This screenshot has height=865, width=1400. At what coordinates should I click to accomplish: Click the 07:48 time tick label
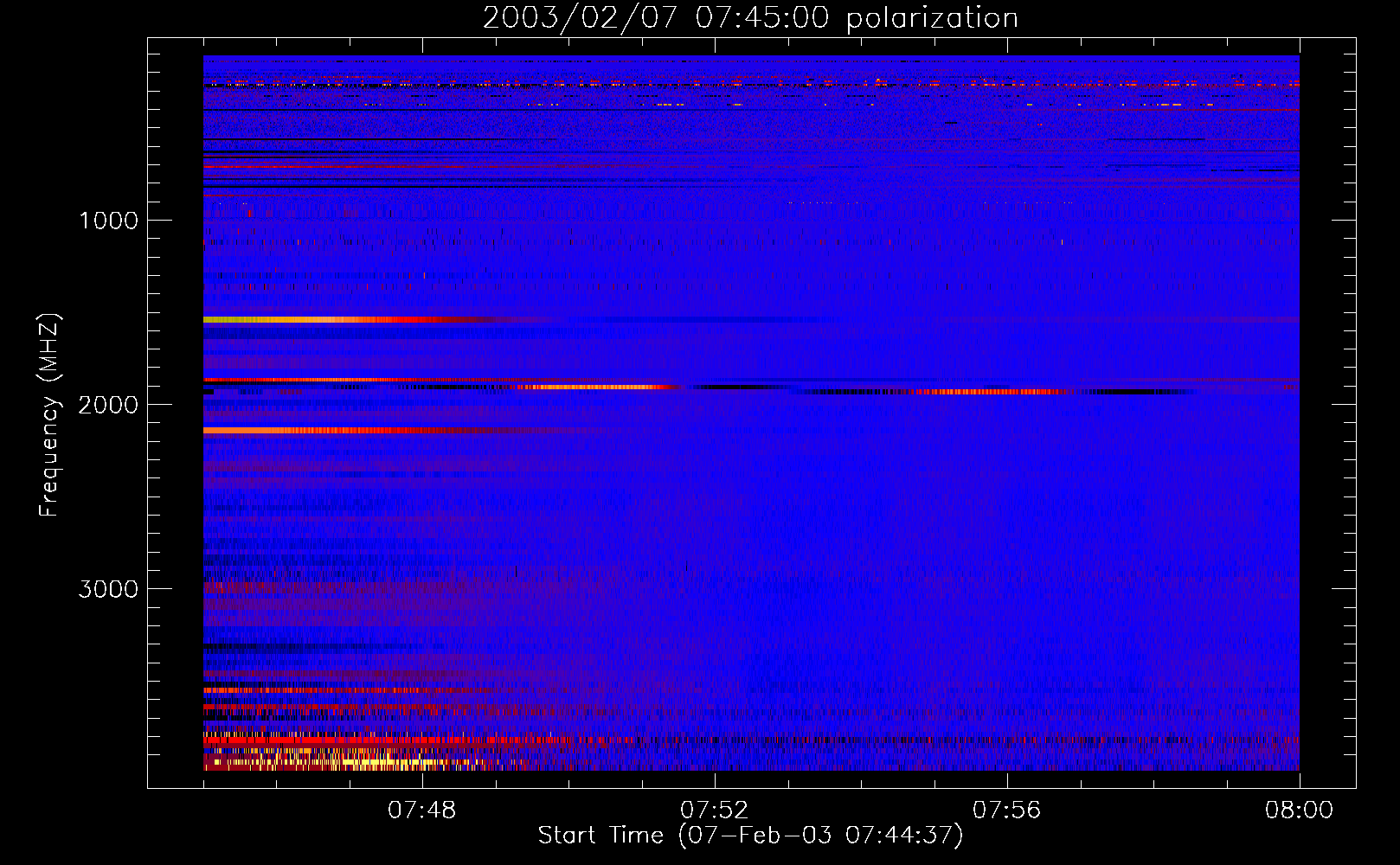[x=422, y=811]
